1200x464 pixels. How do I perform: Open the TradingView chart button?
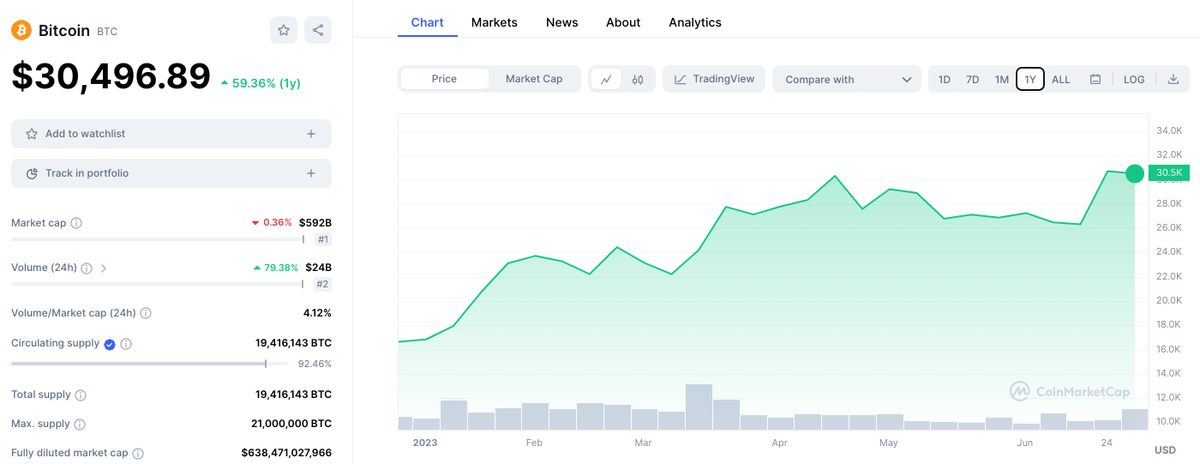coord(714,79)
